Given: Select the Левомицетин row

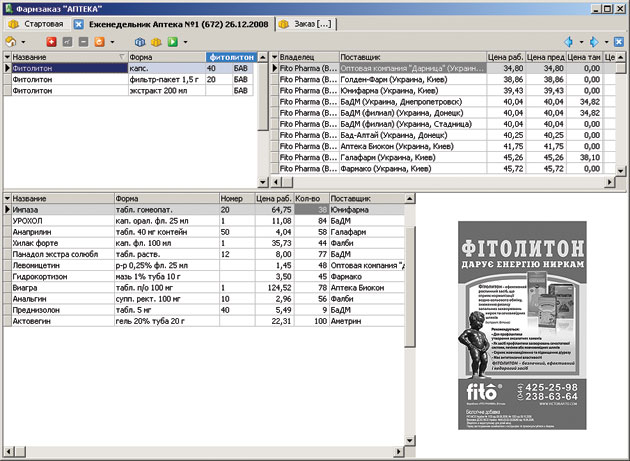Looking at the screenshot, I should pos(204,266).
